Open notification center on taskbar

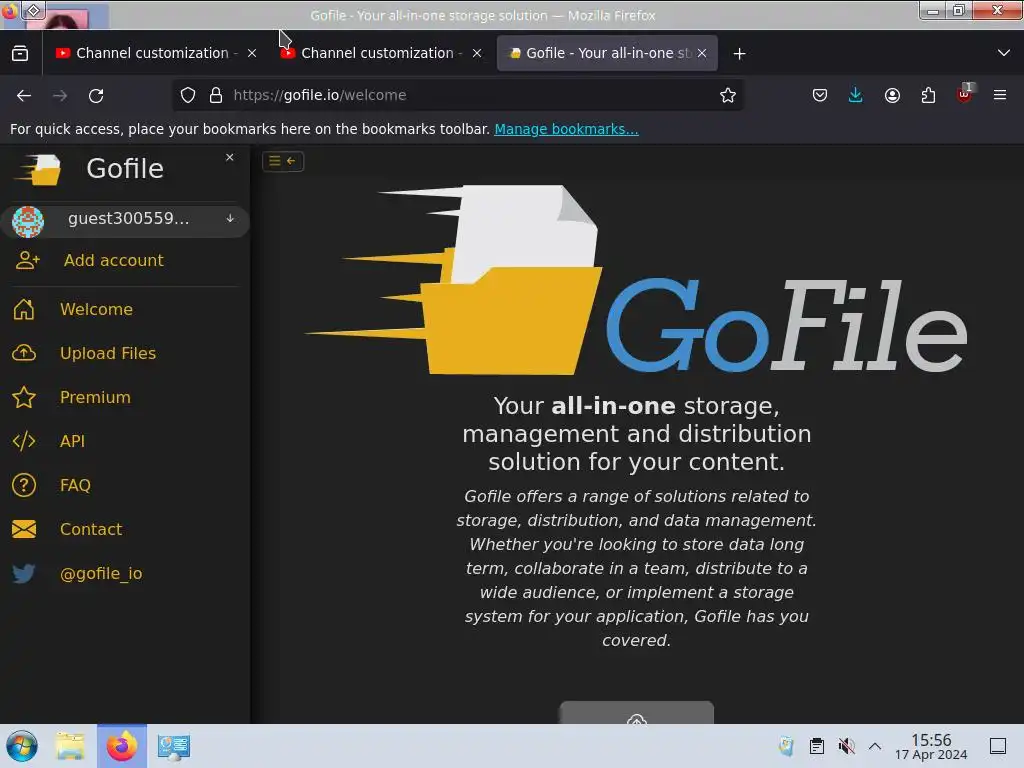click(997, 746)
